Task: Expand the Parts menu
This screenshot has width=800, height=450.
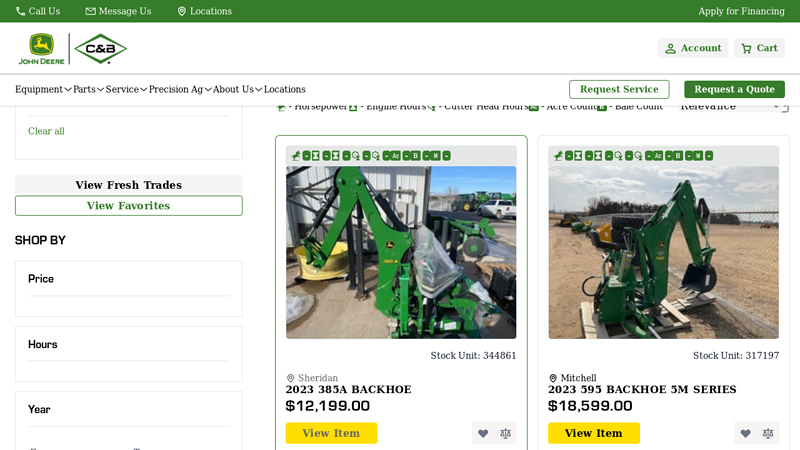Action: 88,89
